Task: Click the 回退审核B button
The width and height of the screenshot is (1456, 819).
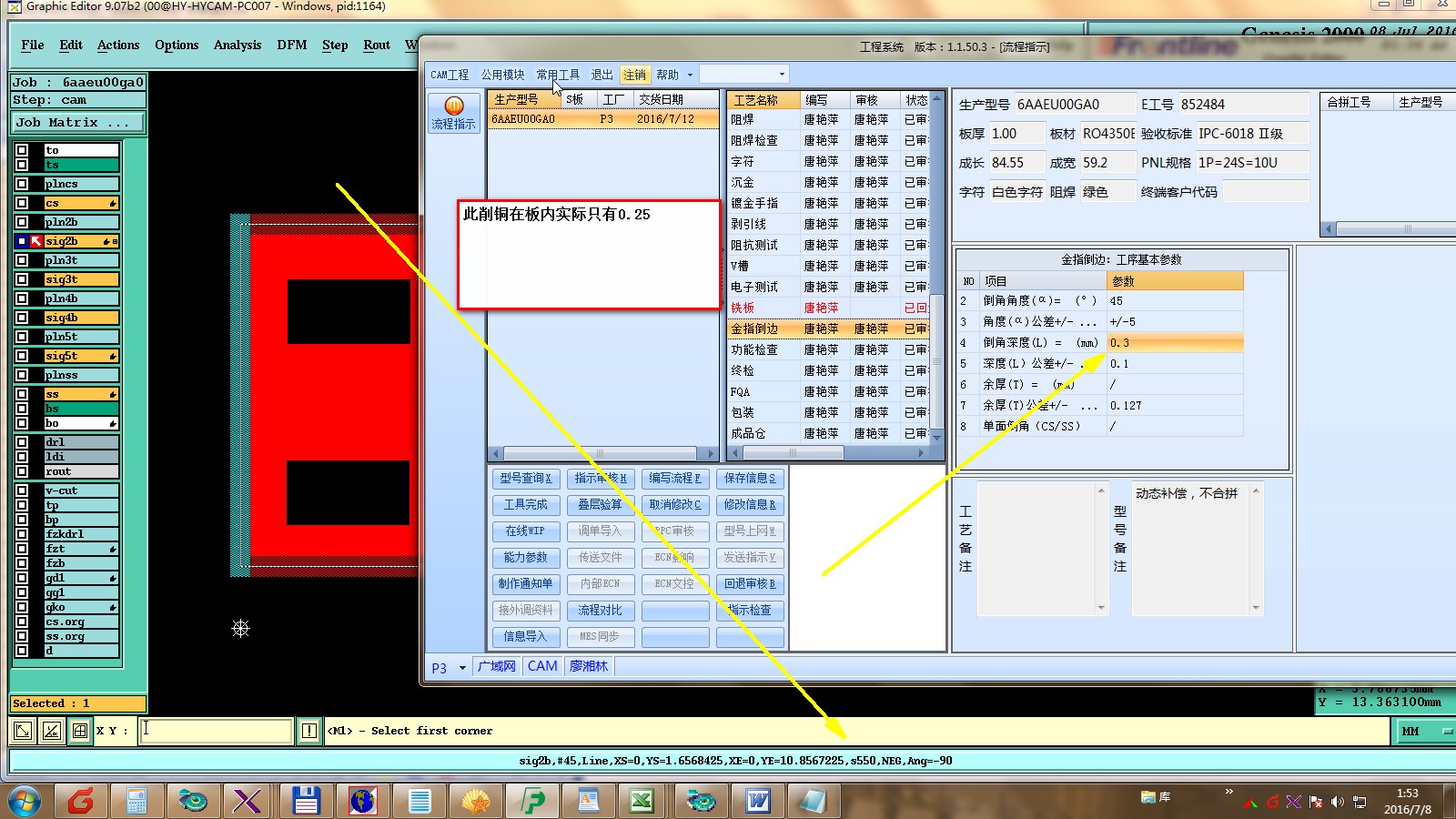Action: click(750, 583)
